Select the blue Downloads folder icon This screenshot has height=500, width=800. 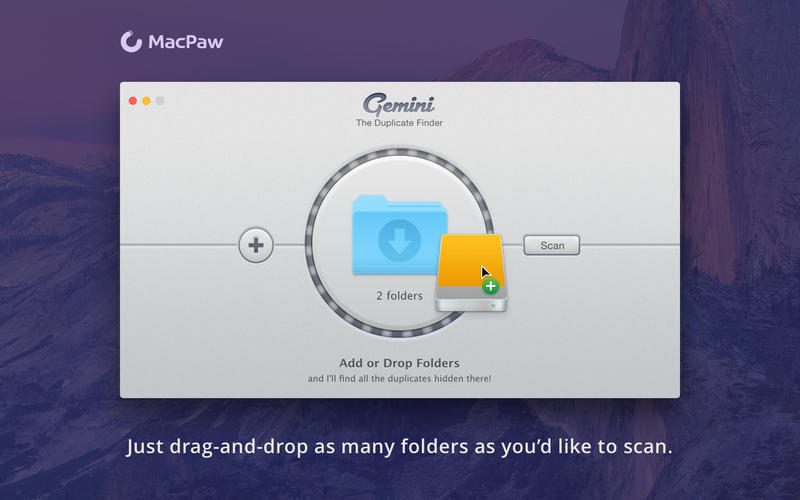(x=400, y=235)
